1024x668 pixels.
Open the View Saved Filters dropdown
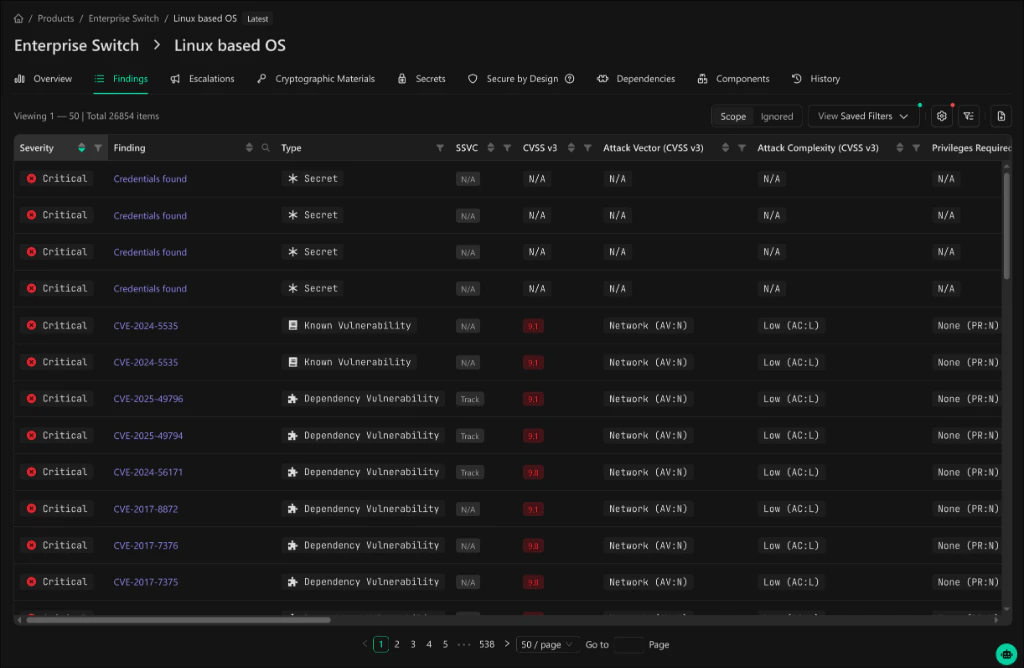[863, 116]
